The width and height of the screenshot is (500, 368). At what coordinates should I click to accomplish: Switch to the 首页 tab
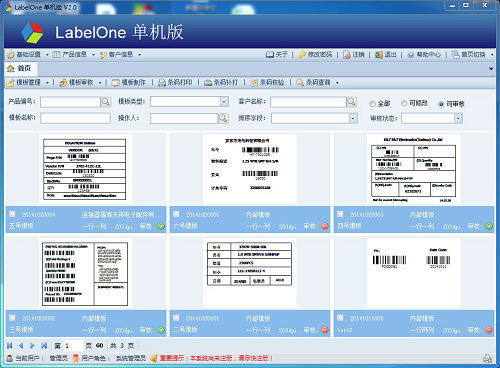click(x=20, y=68)
